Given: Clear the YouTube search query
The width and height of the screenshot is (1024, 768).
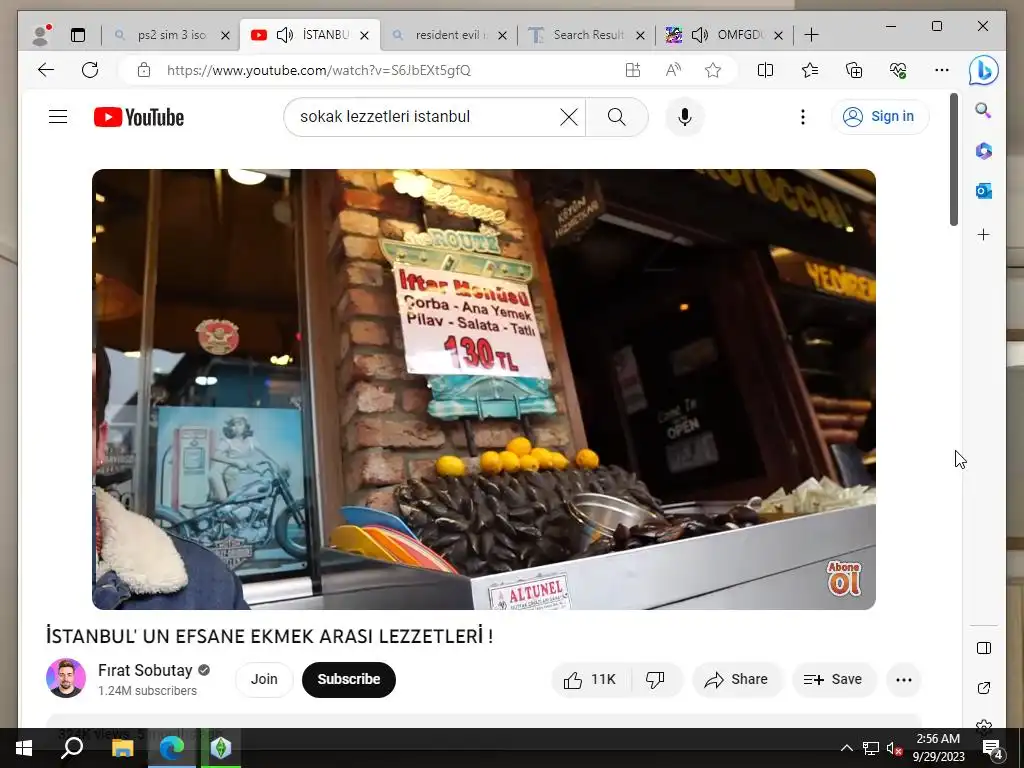Looking at the screenshot, I should click(569, 117).
